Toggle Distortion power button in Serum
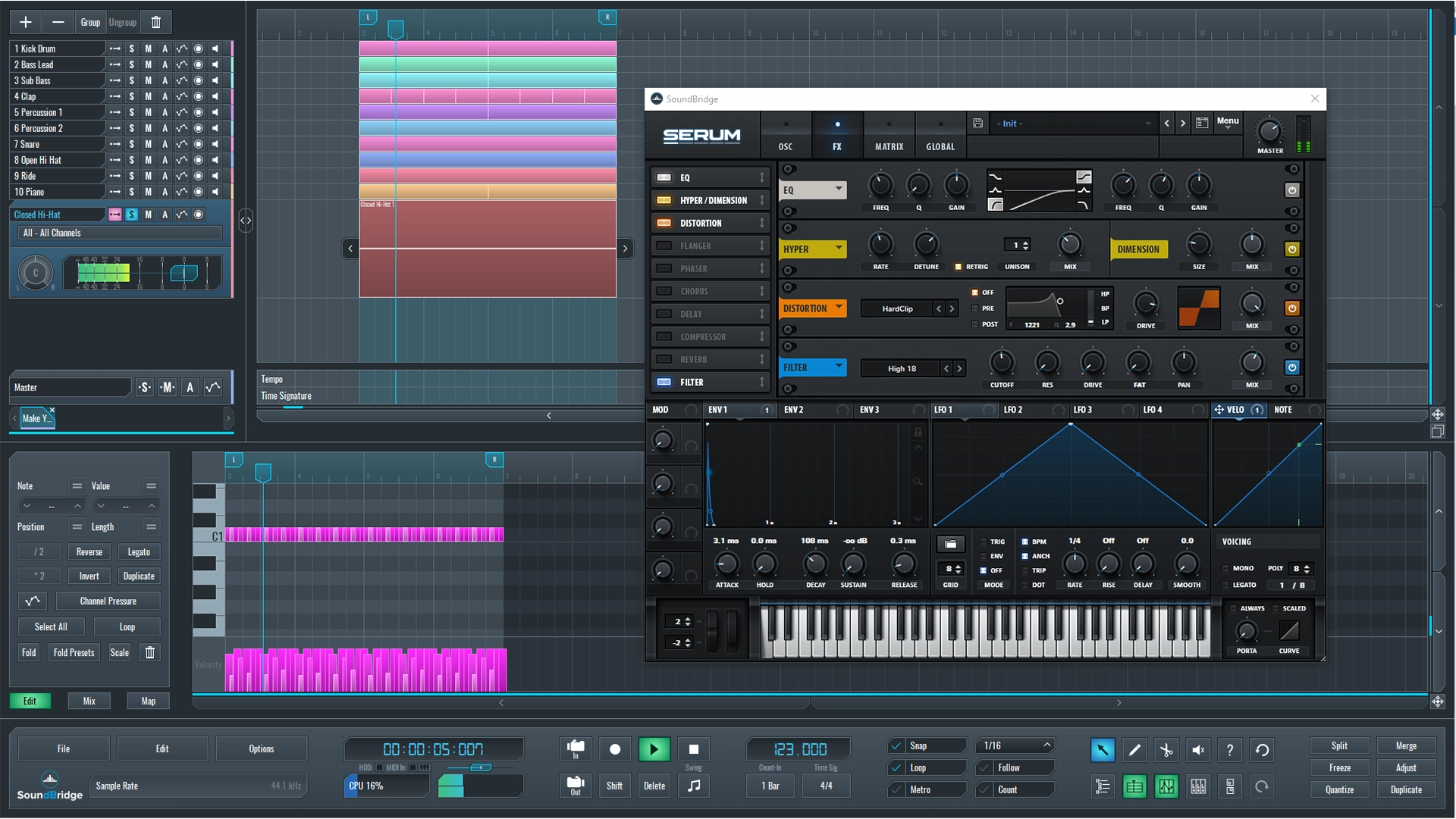Viewport: 1456px width, 819px height. 1292,308
